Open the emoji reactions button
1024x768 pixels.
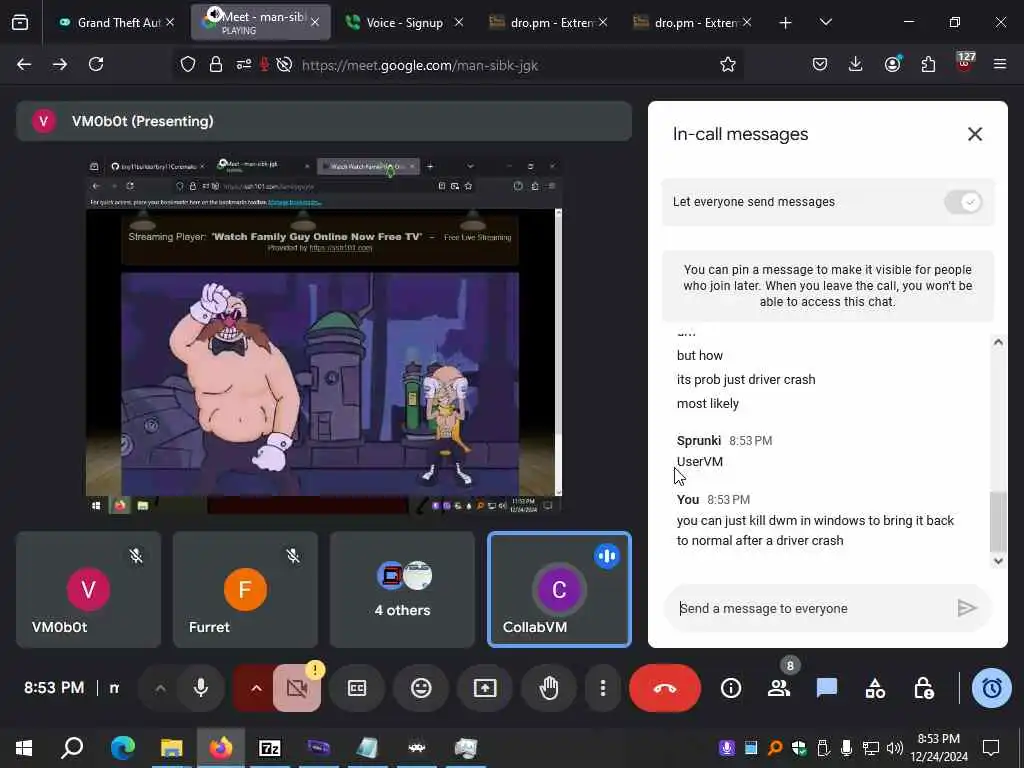click(x=421, y=688)
